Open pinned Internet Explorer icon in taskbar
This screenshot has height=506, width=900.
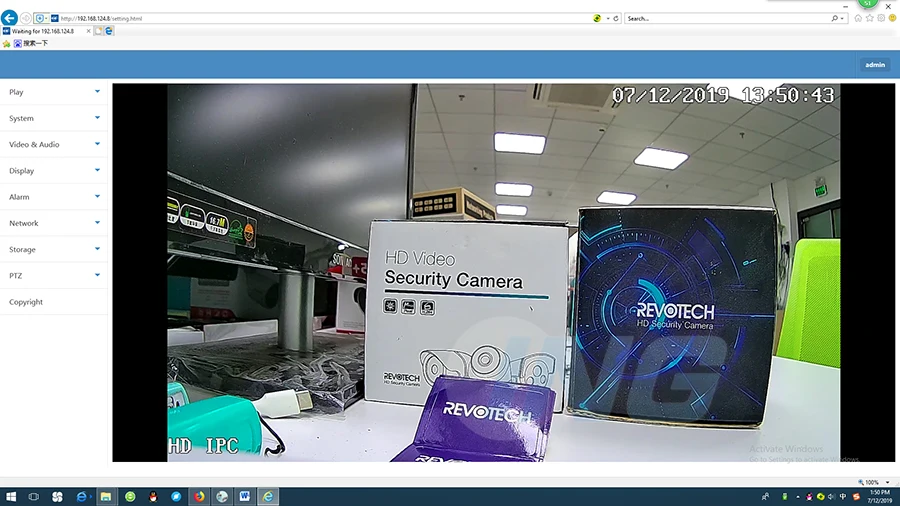82,497
